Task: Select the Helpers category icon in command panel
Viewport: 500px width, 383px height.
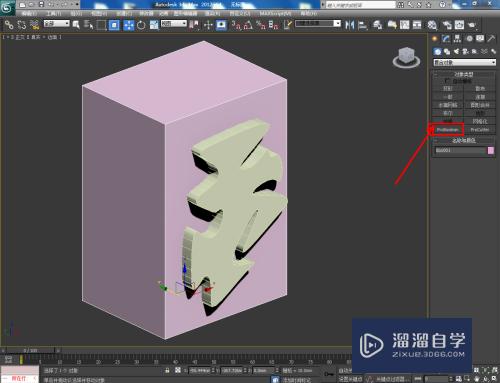Action: click(475, 51)
